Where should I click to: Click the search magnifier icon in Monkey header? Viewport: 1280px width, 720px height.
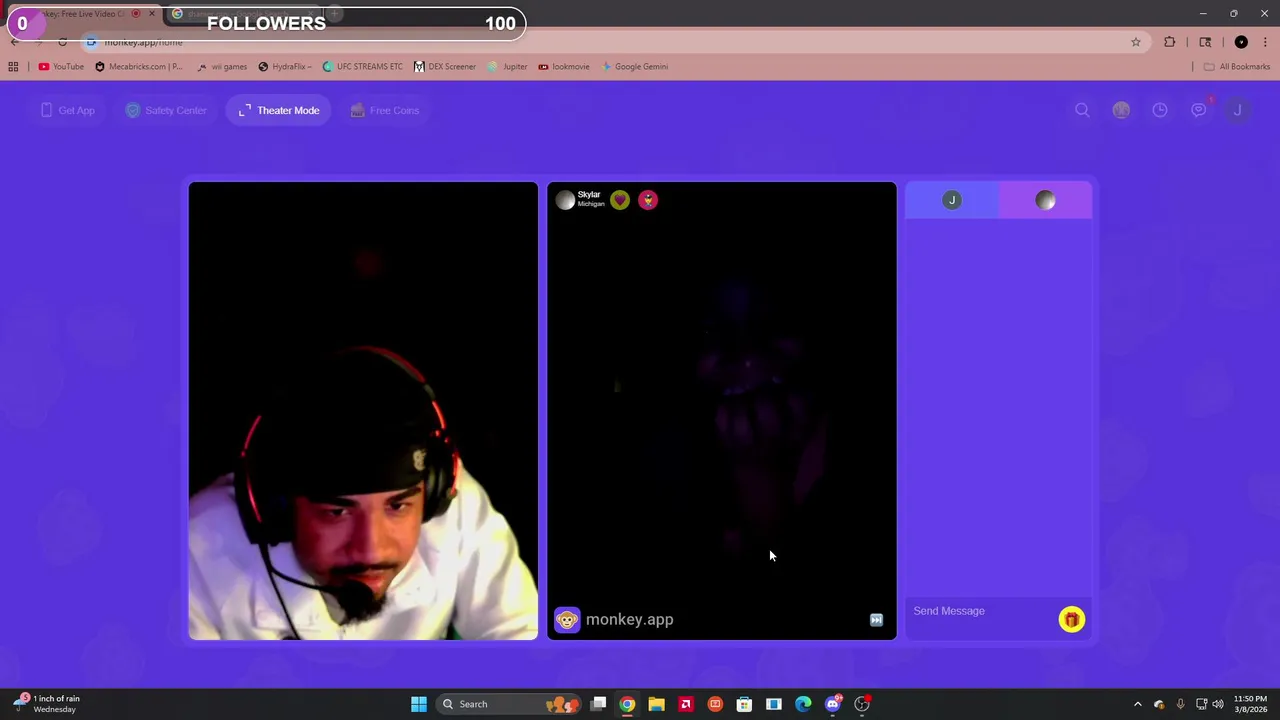point(1082,110)
